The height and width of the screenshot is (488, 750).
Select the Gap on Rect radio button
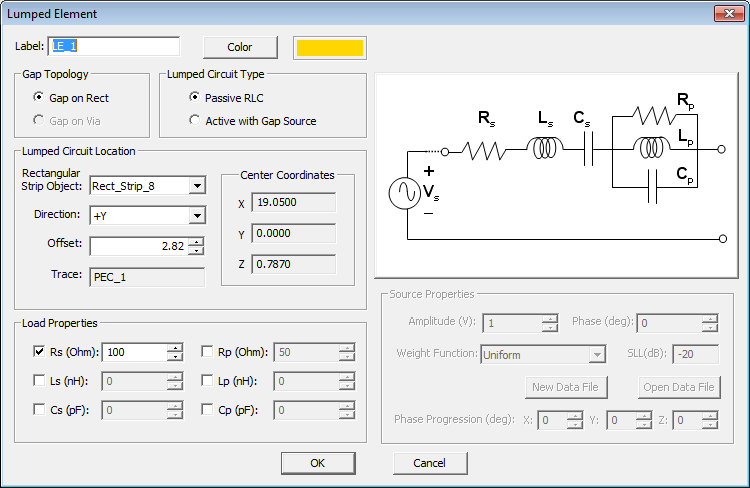click(x=39, y=98)
